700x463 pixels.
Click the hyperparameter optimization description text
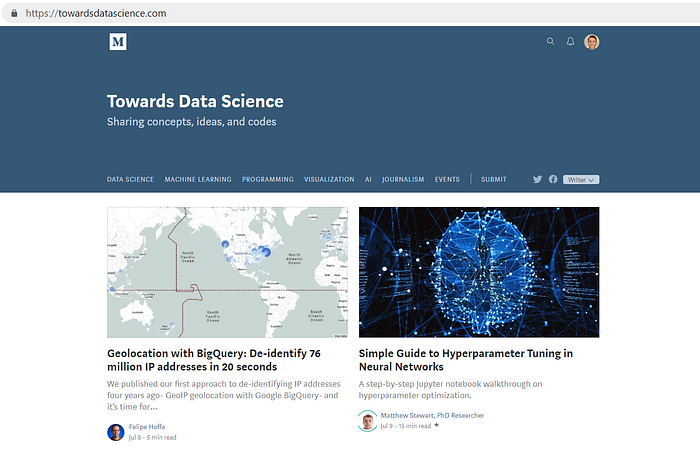click(x=450, y=389)
